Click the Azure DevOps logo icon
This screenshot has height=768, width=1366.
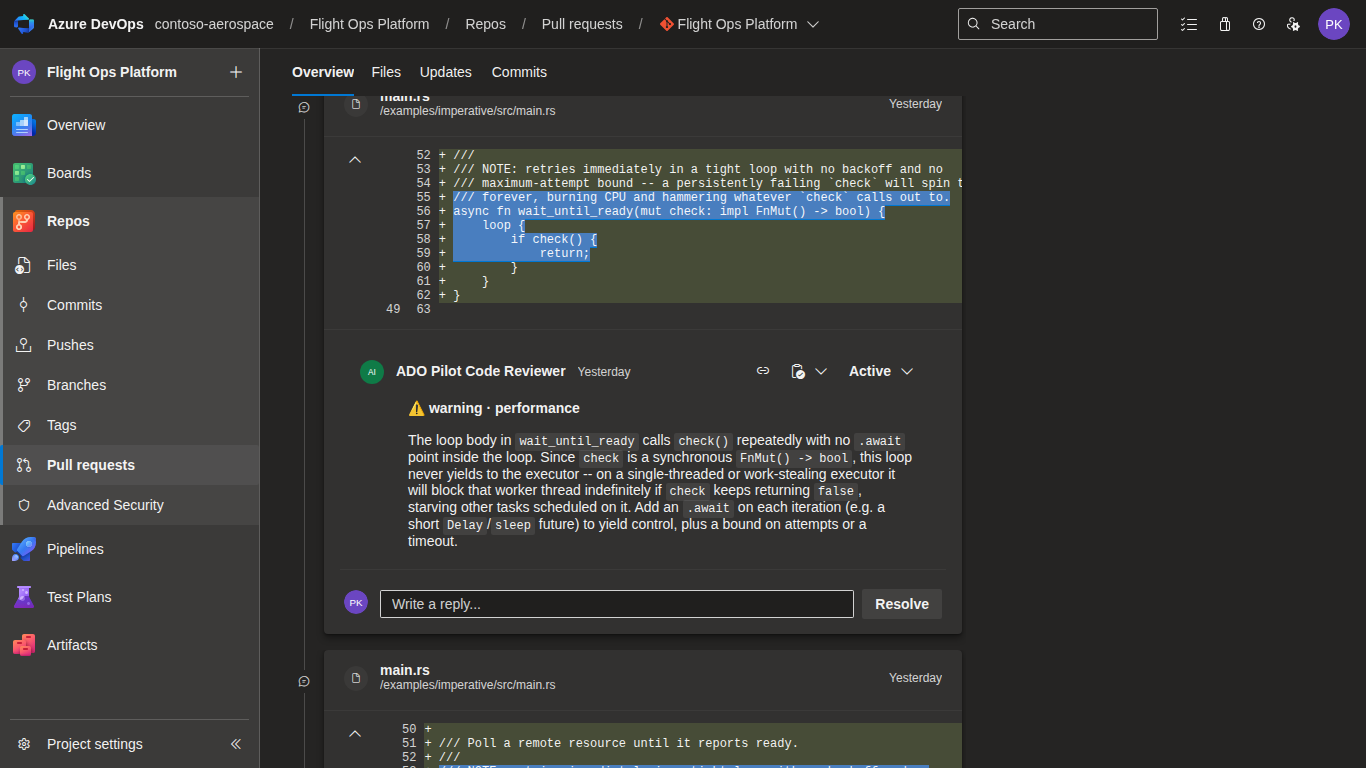tap(24, 24)
